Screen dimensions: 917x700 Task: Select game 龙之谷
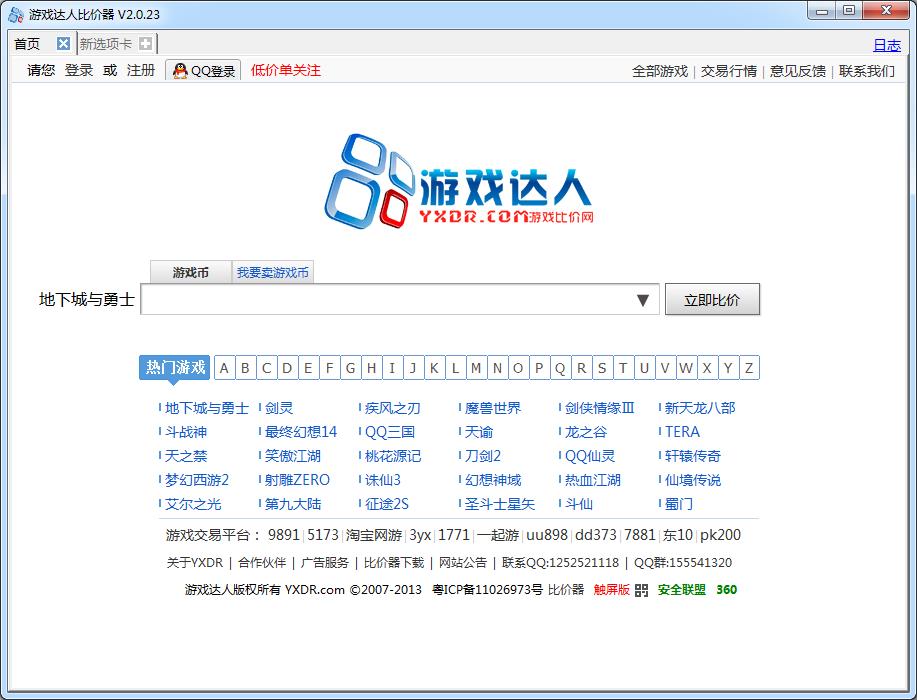point(586,432)
